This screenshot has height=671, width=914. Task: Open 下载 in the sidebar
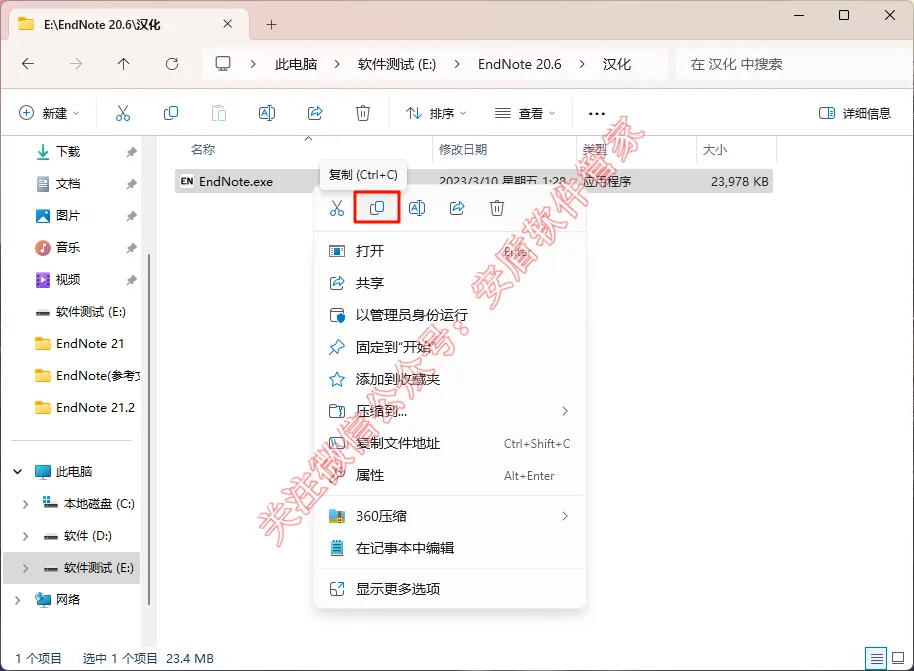pyautogui.click(x=68, y=152)
